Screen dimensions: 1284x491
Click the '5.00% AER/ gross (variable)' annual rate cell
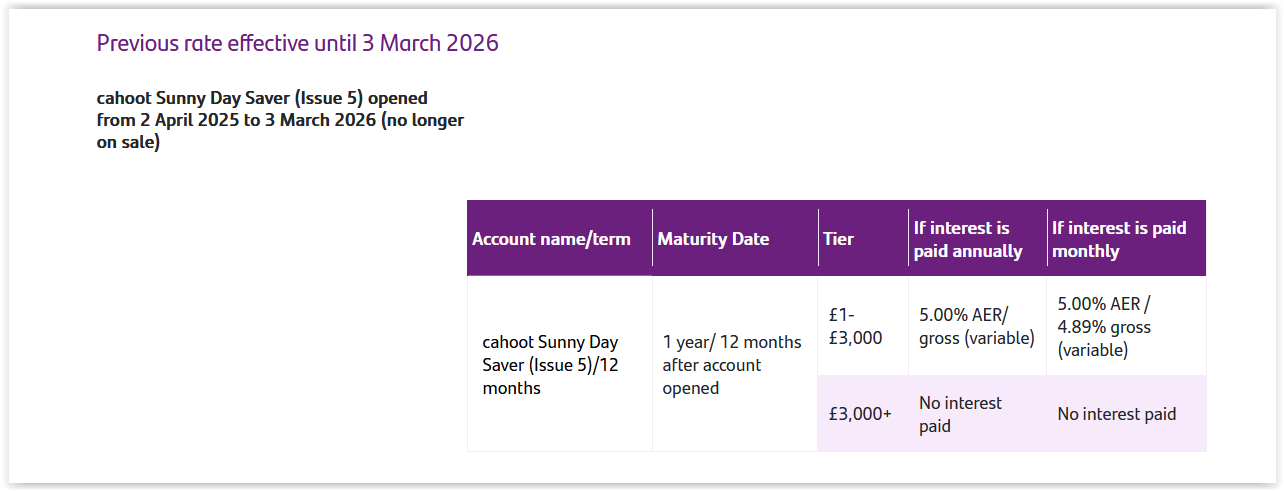click(x=976, y=326)
